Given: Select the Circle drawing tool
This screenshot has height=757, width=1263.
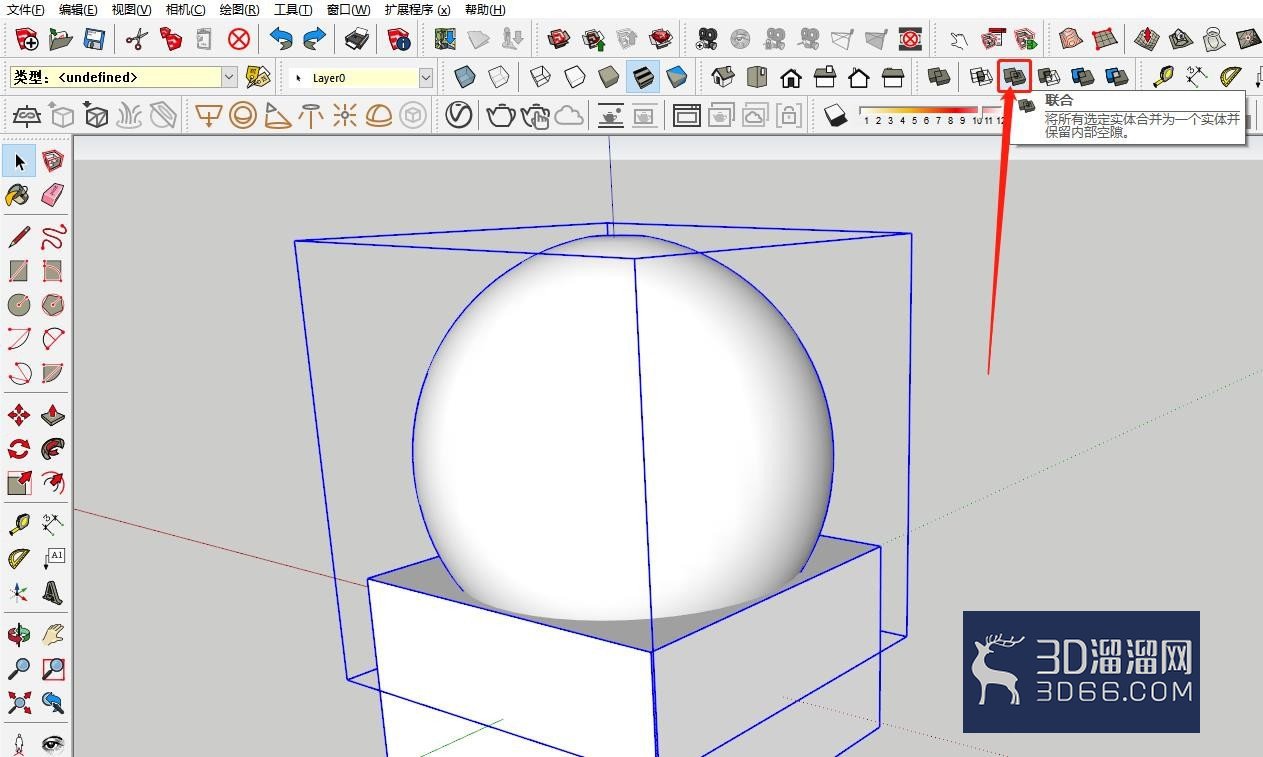Looking at the screenshot, I should [19, 305].
